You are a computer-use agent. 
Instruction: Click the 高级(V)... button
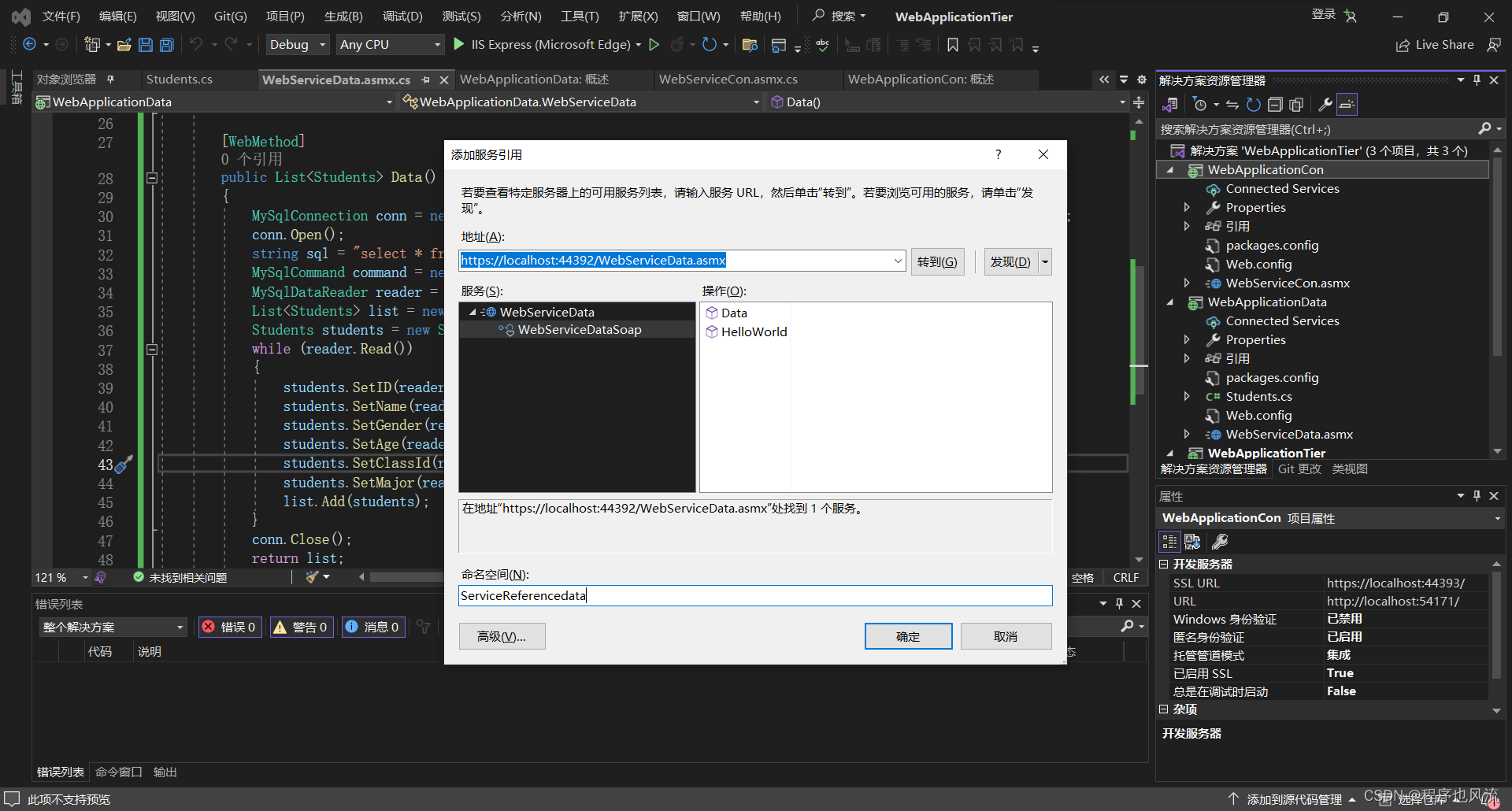pos(502,635)
